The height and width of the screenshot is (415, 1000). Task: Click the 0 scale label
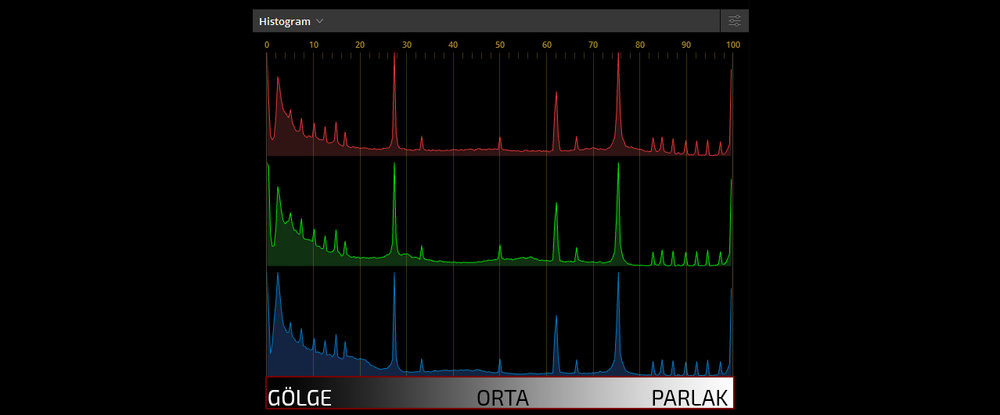(x=267, y=45)
